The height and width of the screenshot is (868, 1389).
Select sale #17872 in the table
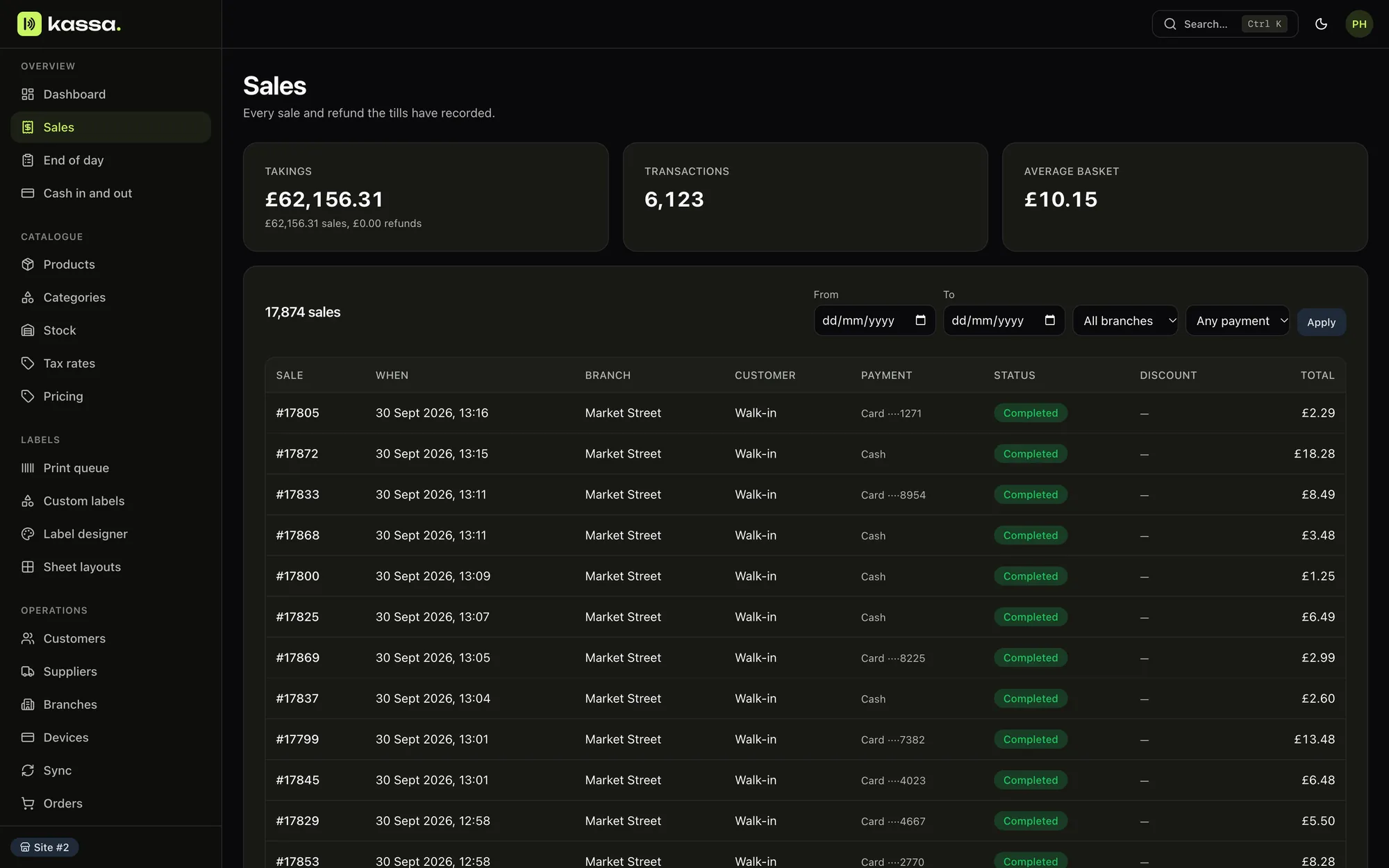click(805, 454)
